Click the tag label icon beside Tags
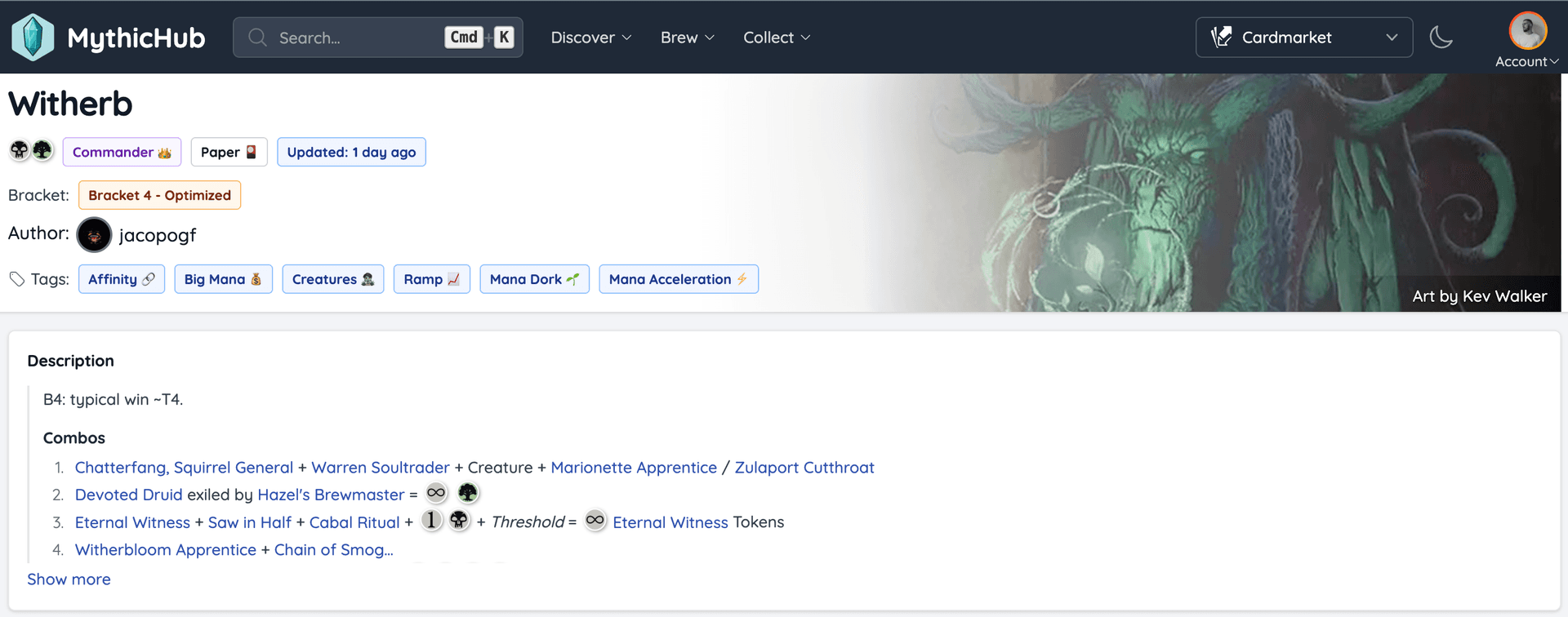The width and height of the screenshot is (1568, 617). (x=17, y=279)
